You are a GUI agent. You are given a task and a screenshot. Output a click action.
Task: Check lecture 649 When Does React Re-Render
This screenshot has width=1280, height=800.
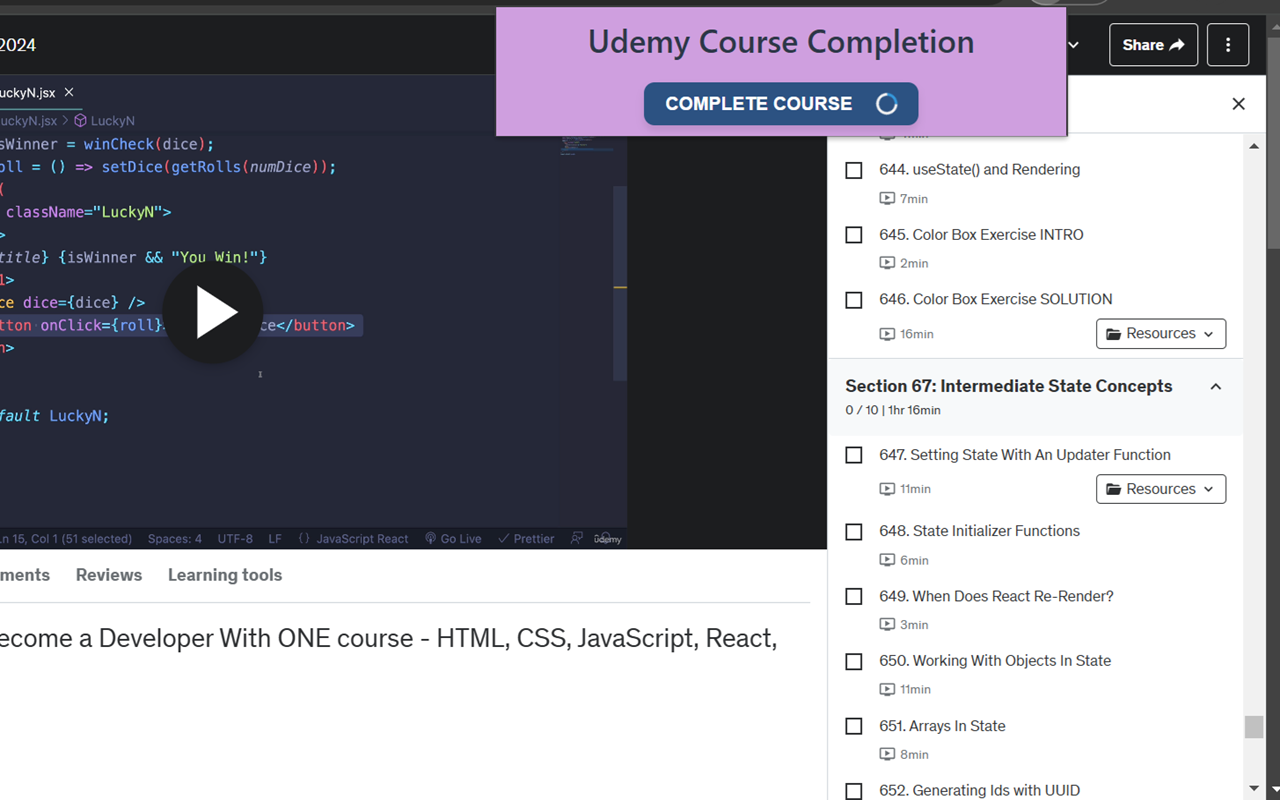pos(854,597)
